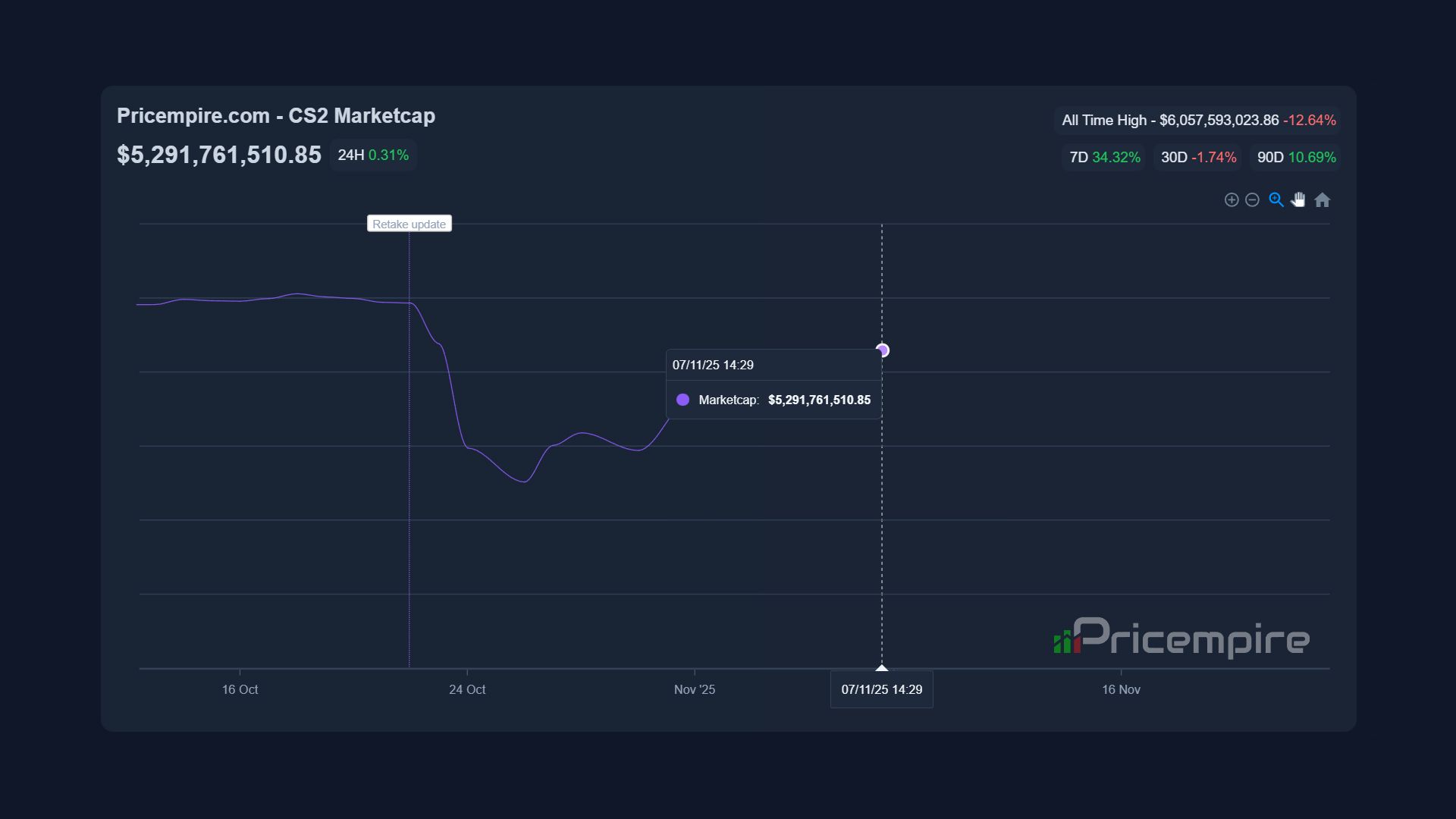Click the Pricempire.com CS2 Marketcap title
This screenshot has height=819, width=1456.
click(x=276, y=116)
